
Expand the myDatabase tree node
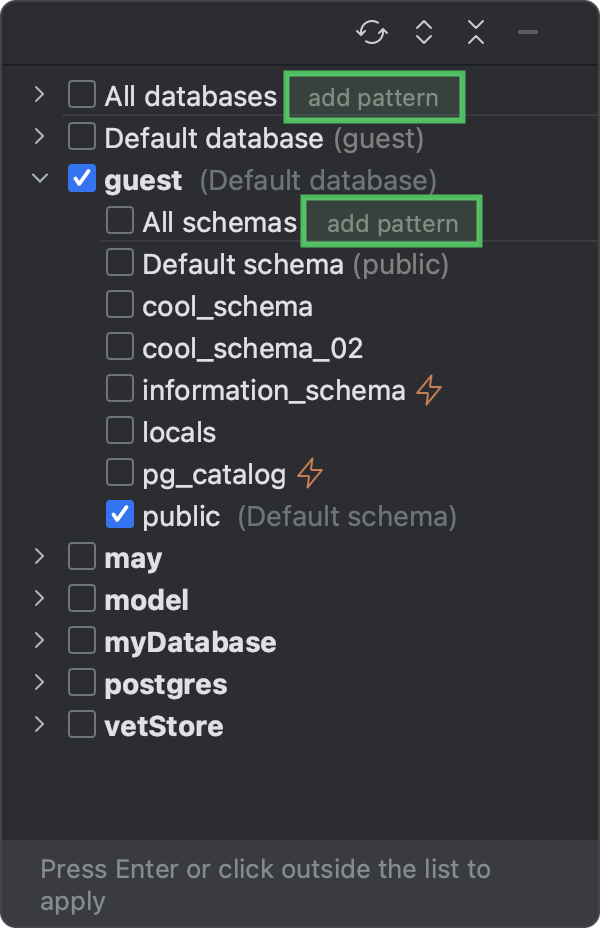click(39, 641)
